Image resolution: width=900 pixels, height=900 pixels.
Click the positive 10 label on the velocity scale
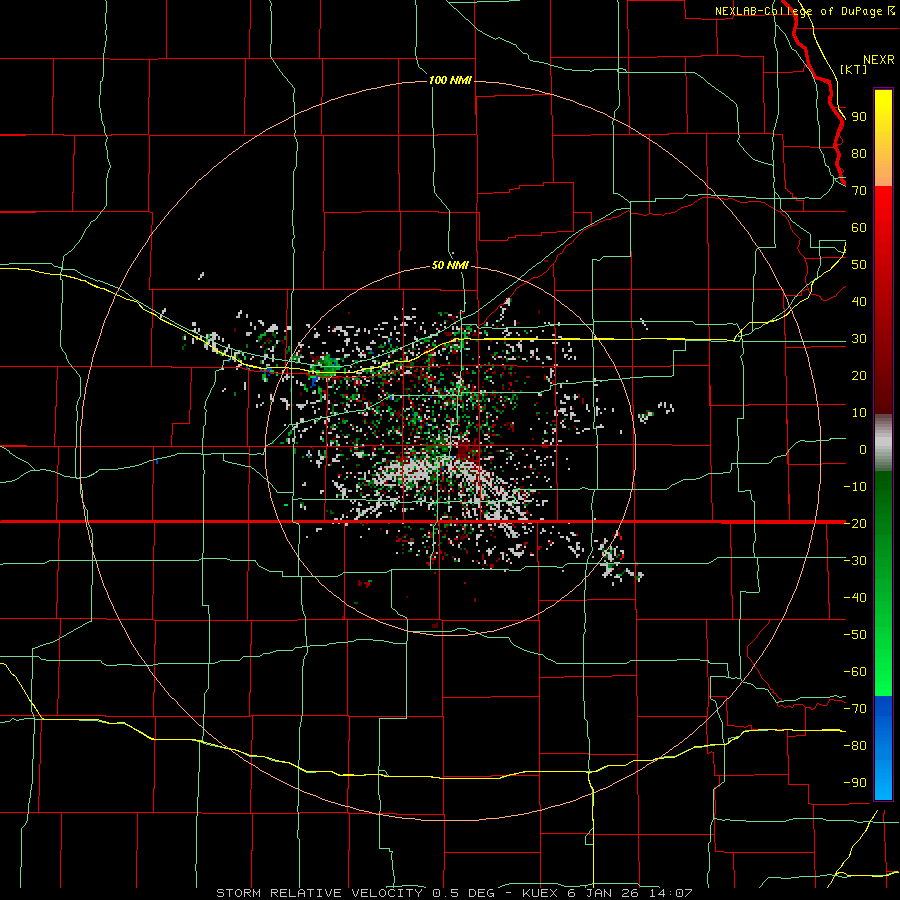859,413
